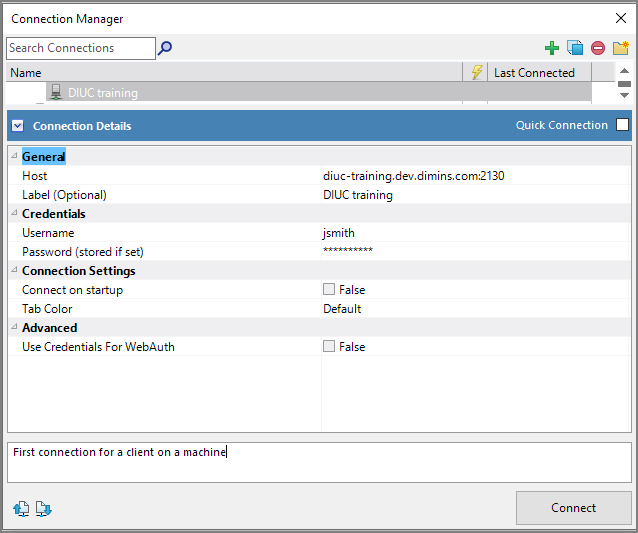Collapse the General section
638x533 pixels.
(x=14, y=157)
